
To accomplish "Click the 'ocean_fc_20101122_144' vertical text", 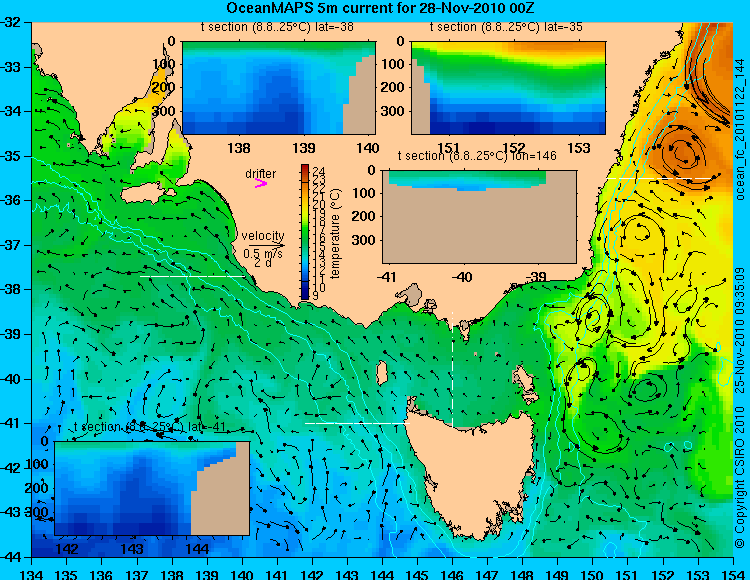I will (739, 129).
